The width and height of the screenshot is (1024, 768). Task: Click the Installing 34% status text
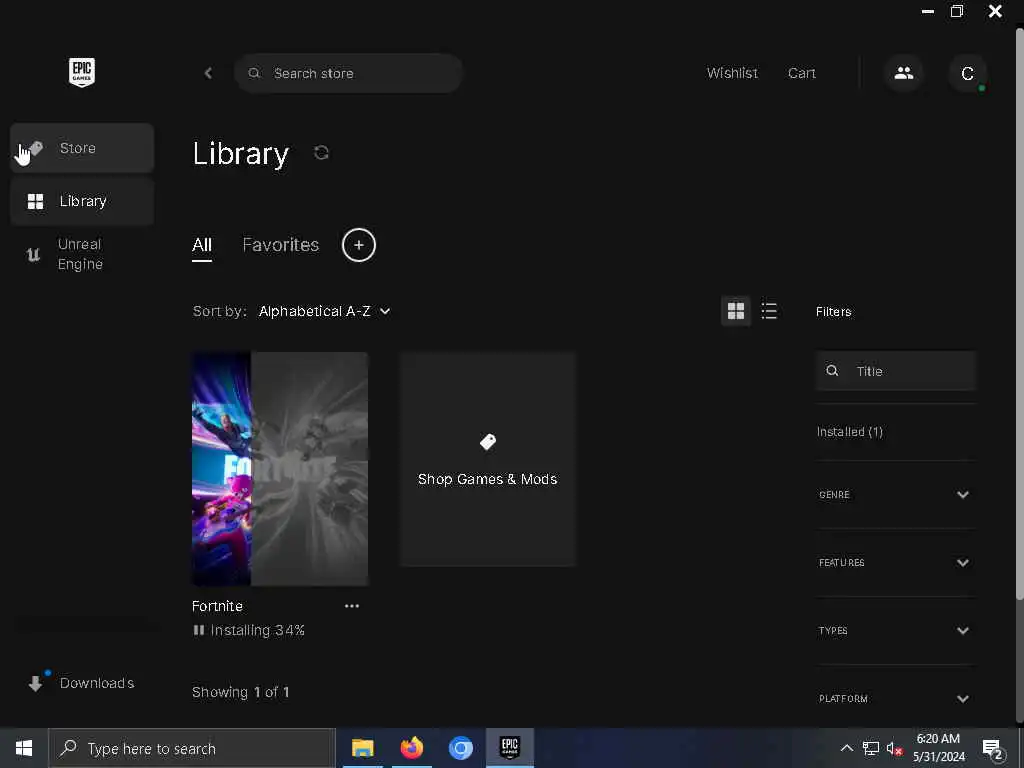pos(257,630)
